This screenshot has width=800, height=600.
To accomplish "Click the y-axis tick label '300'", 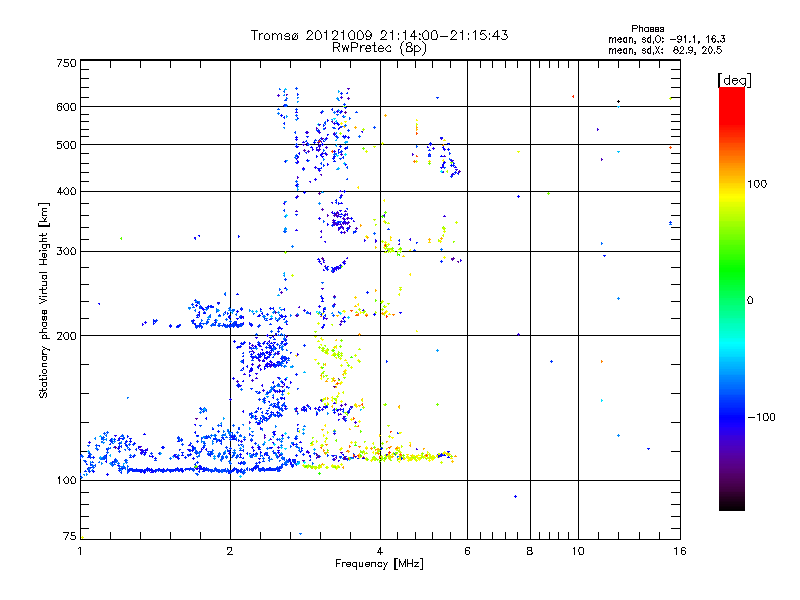I will [66, 251].
